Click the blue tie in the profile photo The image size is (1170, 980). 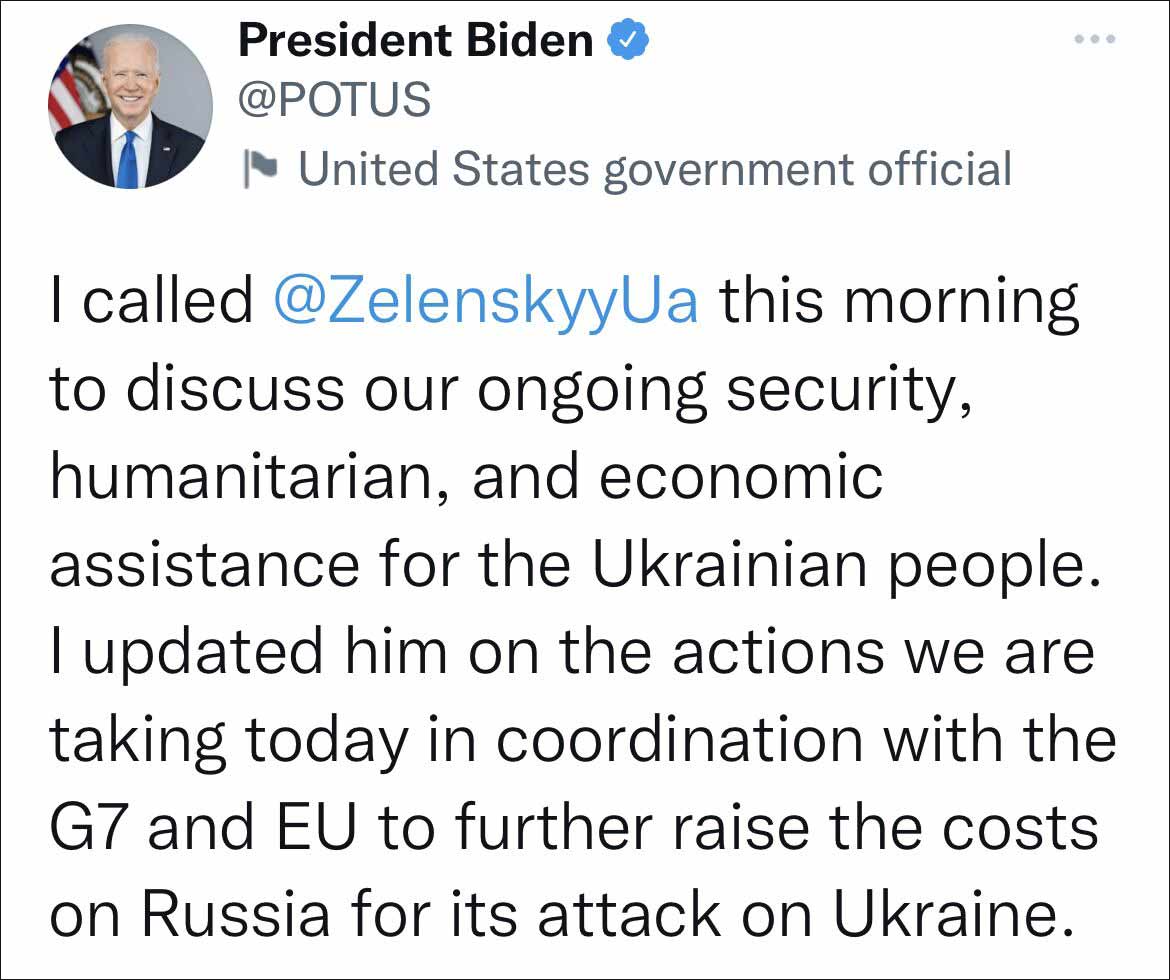tap(127, 160)
